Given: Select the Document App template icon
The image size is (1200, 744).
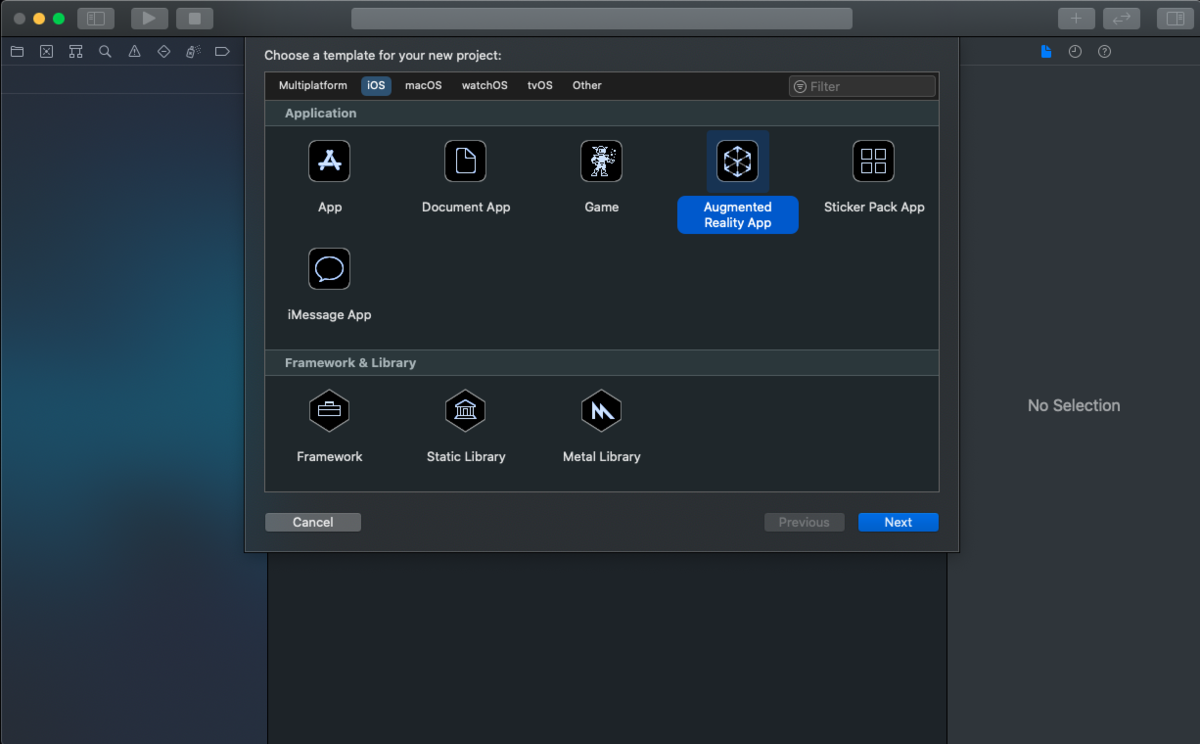Looking at the screenshot, I should click(465, 161).
